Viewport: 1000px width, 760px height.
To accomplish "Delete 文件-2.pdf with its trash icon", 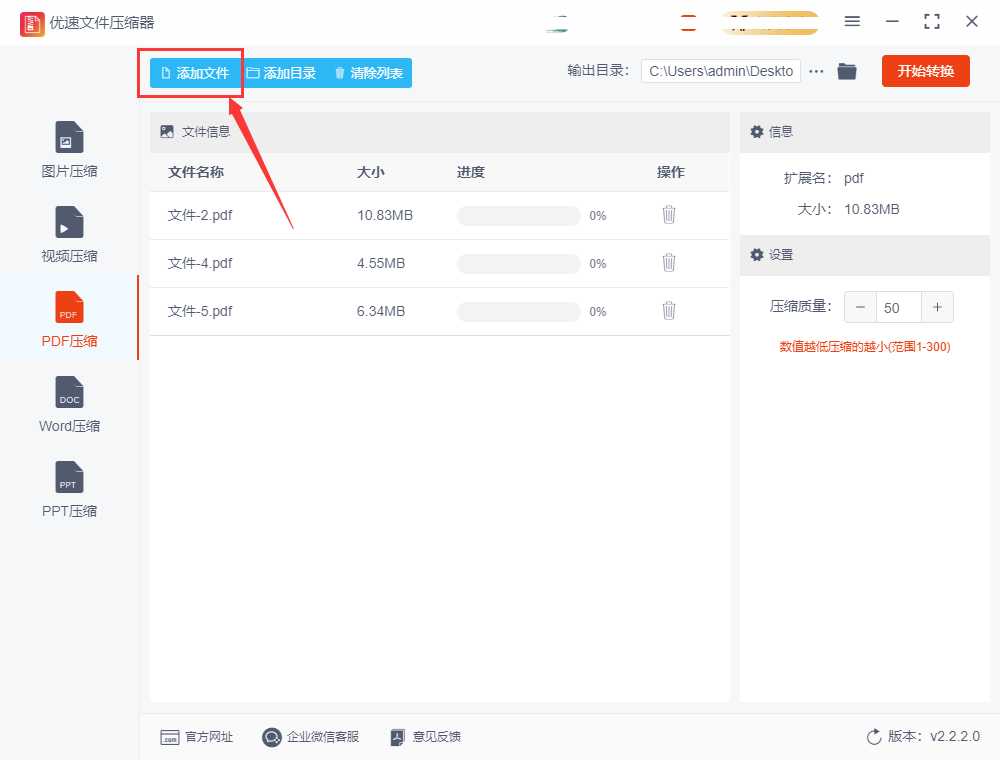I will (668, 215).
